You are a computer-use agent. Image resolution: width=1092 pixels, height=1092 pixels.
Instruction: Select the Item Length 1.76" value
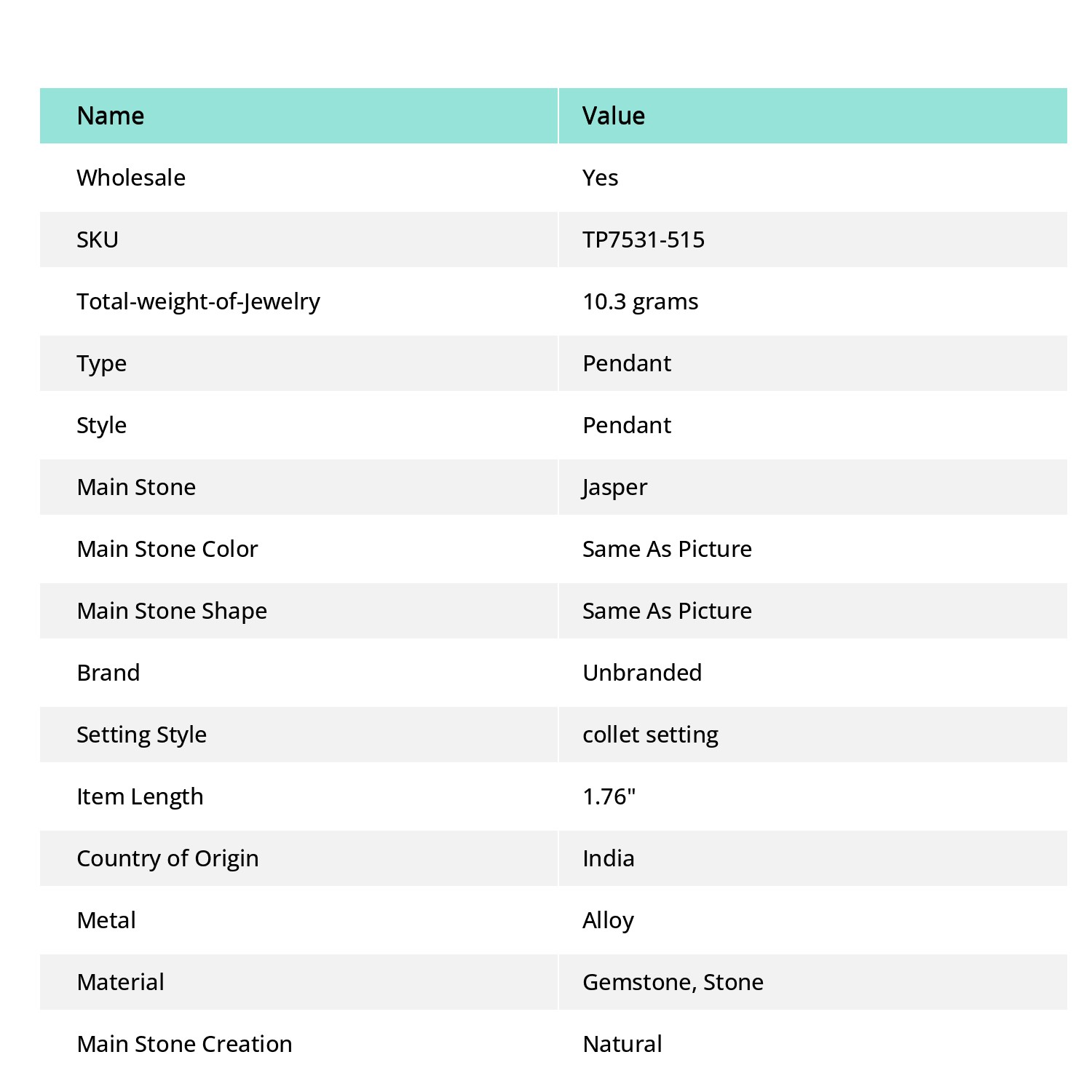click(x=609, y=796)
